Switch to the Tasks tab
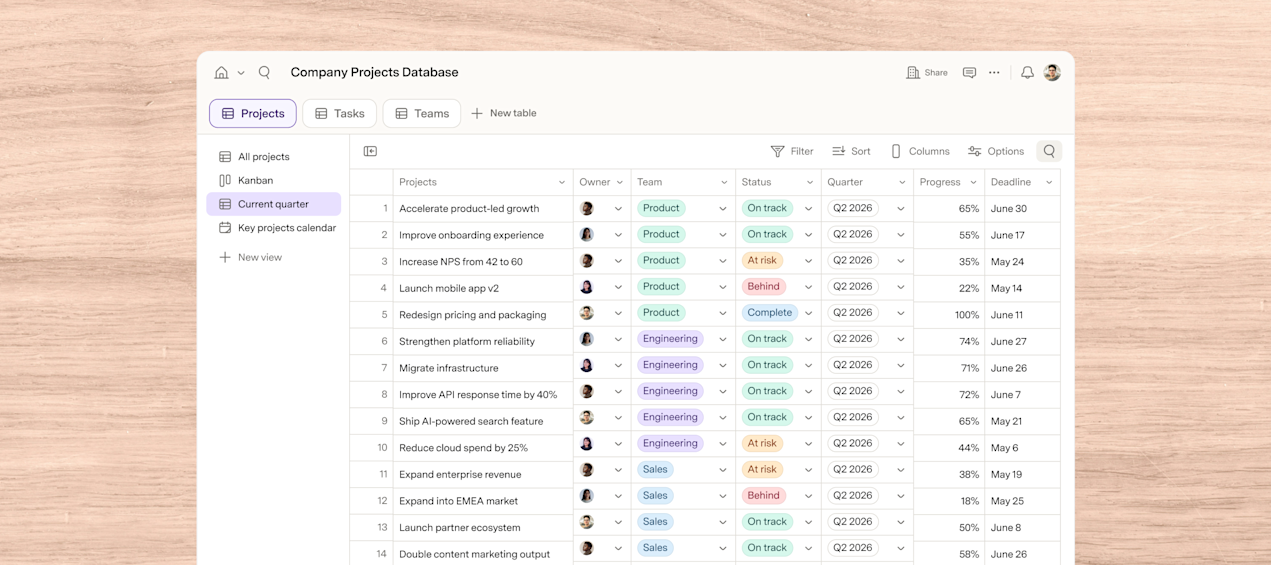1271x565 pixels. coord(340,113)
